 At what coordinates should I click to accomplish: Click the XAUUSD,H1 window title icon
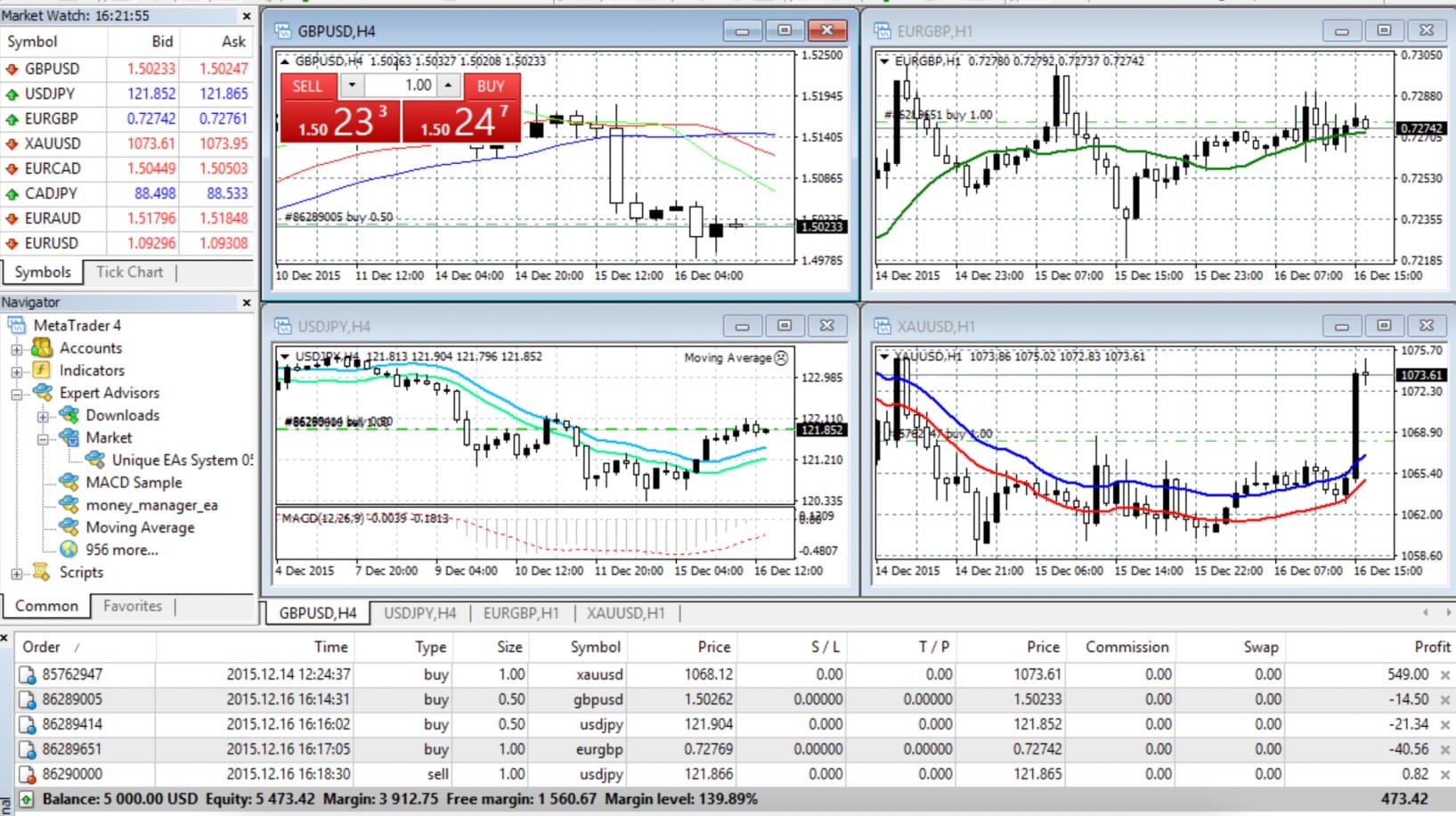pos(883,326)
